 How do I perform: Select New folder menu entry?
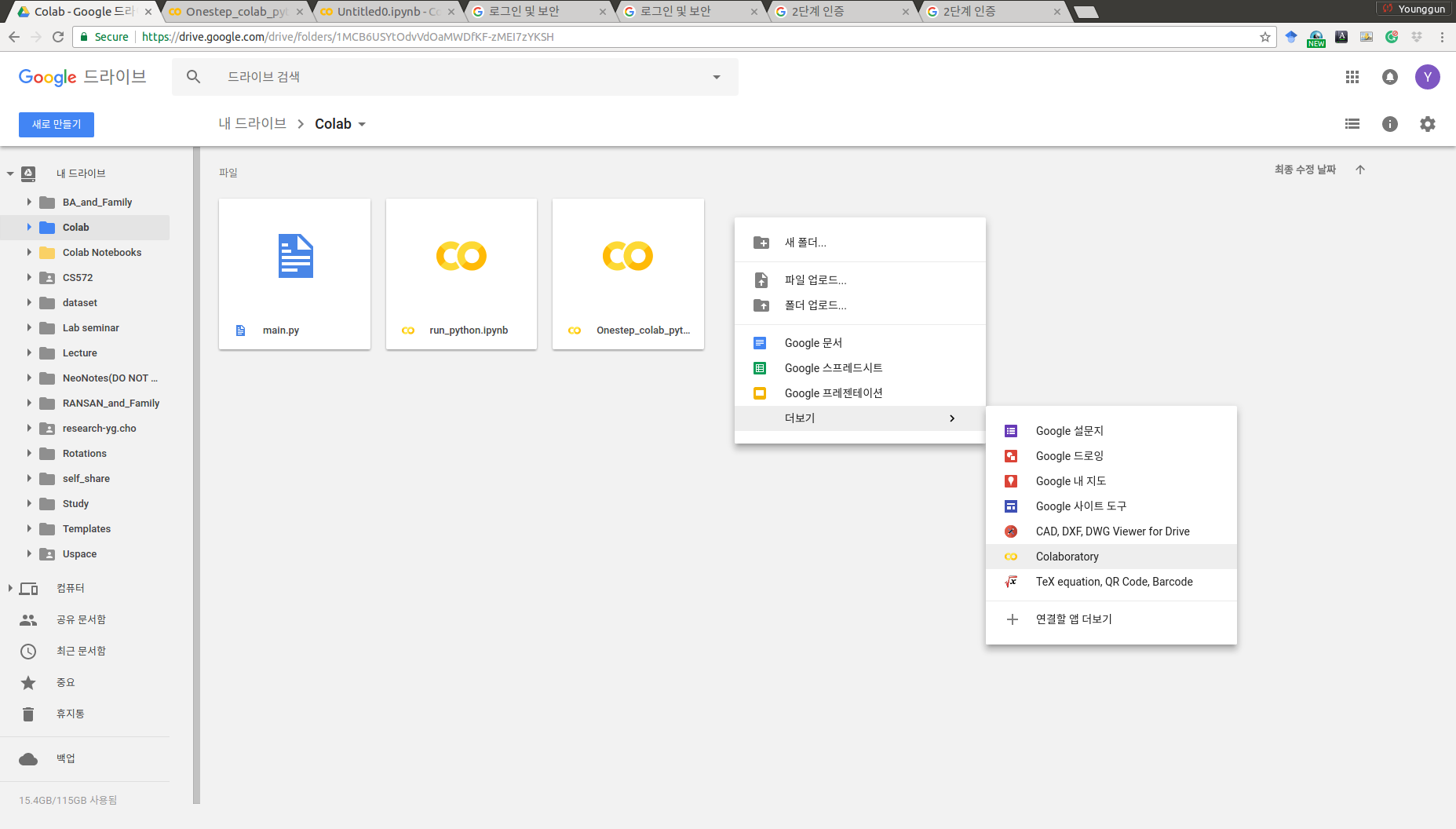coord(860,243)
